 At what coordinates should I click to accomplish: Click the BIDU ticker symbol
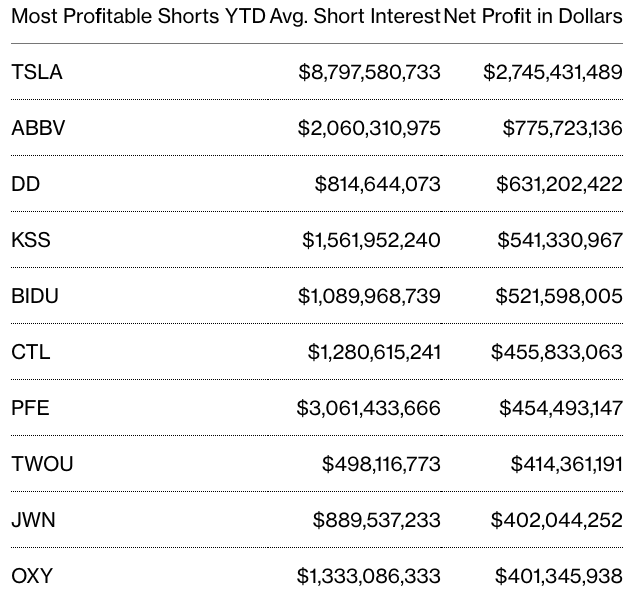click(x=35, y=296)
